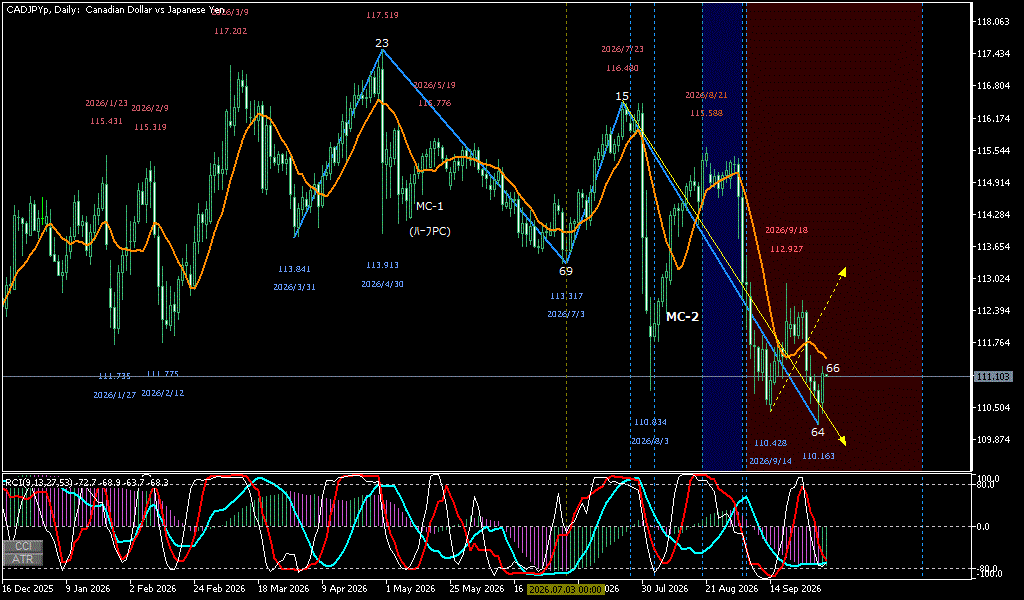
Task: Click the 118.063 price axis value
Action: (x=992, y=22)
